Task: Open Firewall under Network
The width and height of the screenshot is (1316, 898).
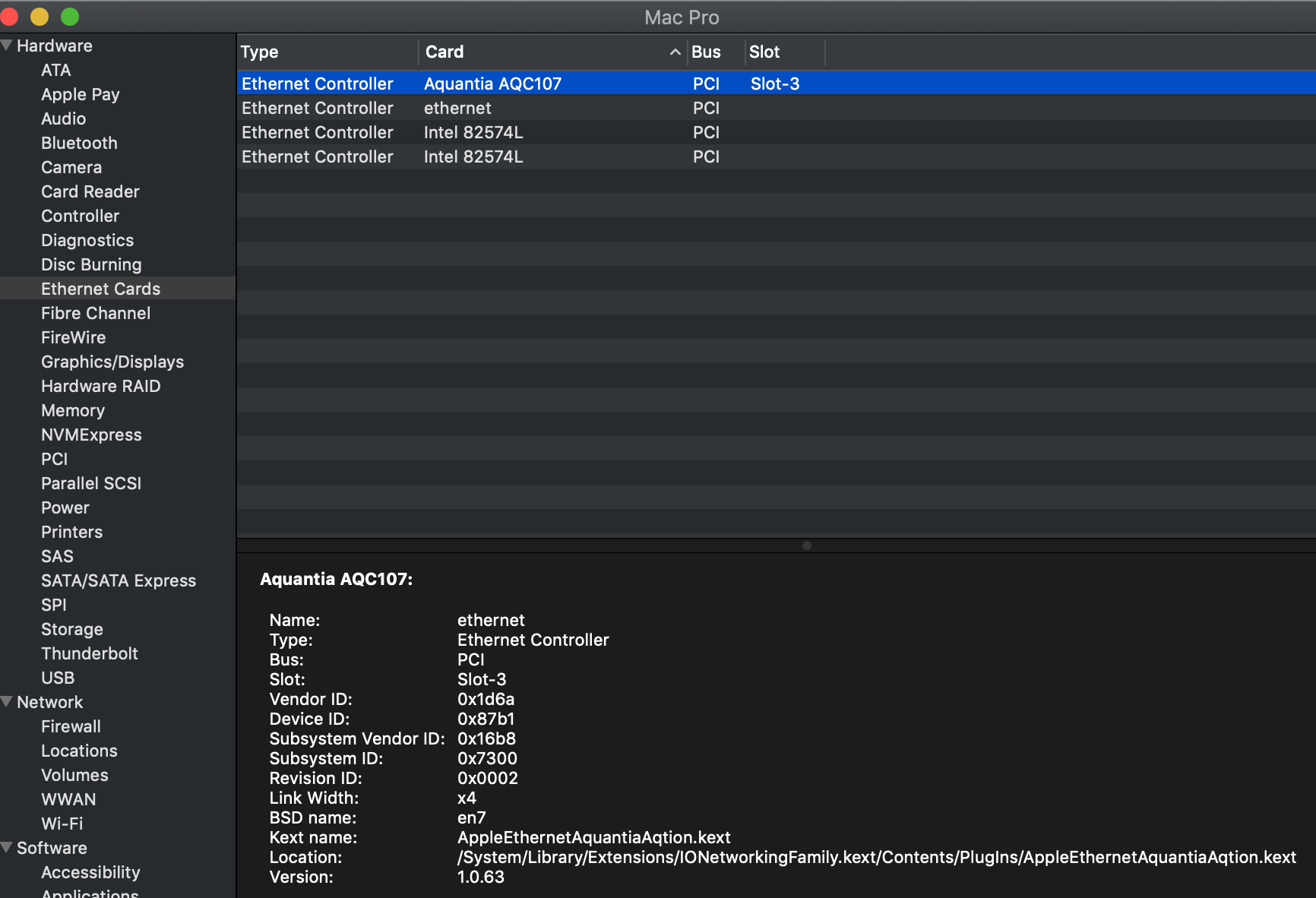Action: click(x=71, y=726)
